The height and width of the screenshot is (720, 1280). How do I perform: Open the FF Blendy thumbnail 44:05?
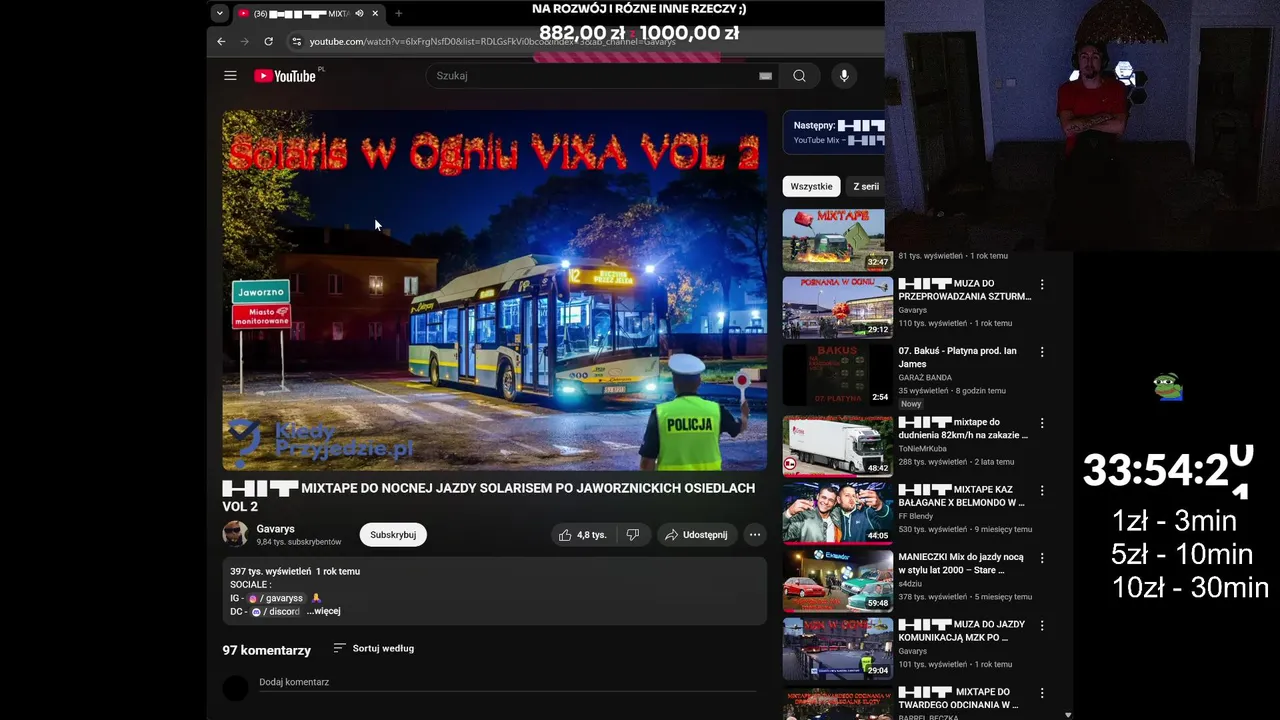[837, 514]
